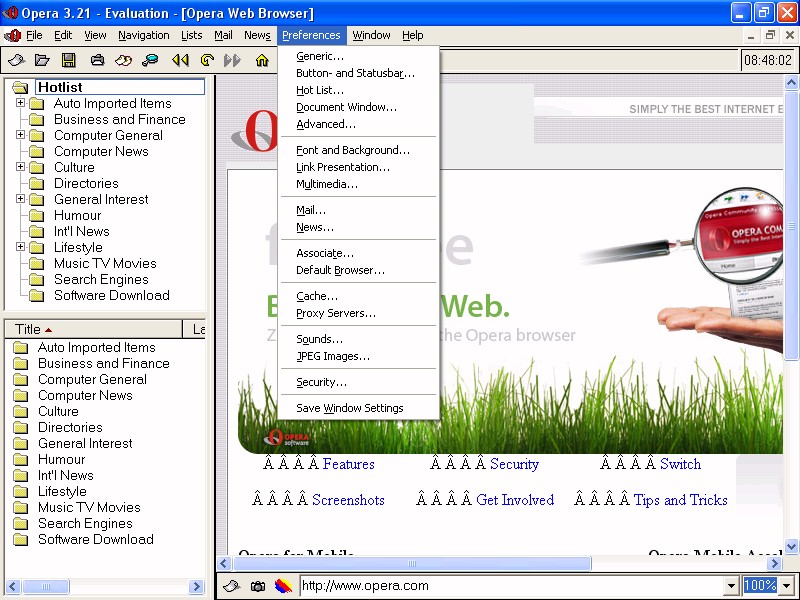Expand the Computer General tree node
Viewport: 800px width, 600px height.
click(x=20, y=135)
